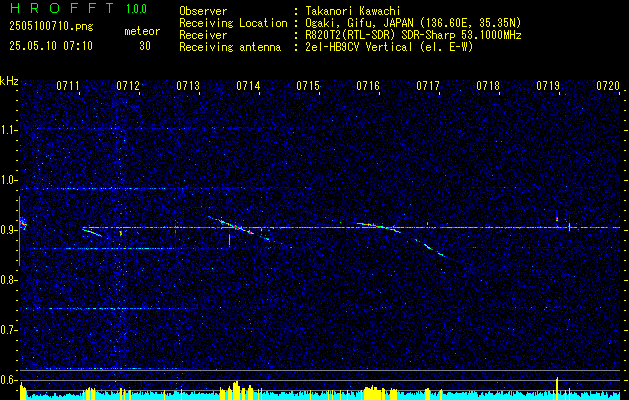Click the kHz axis unit label

[9, 81]
